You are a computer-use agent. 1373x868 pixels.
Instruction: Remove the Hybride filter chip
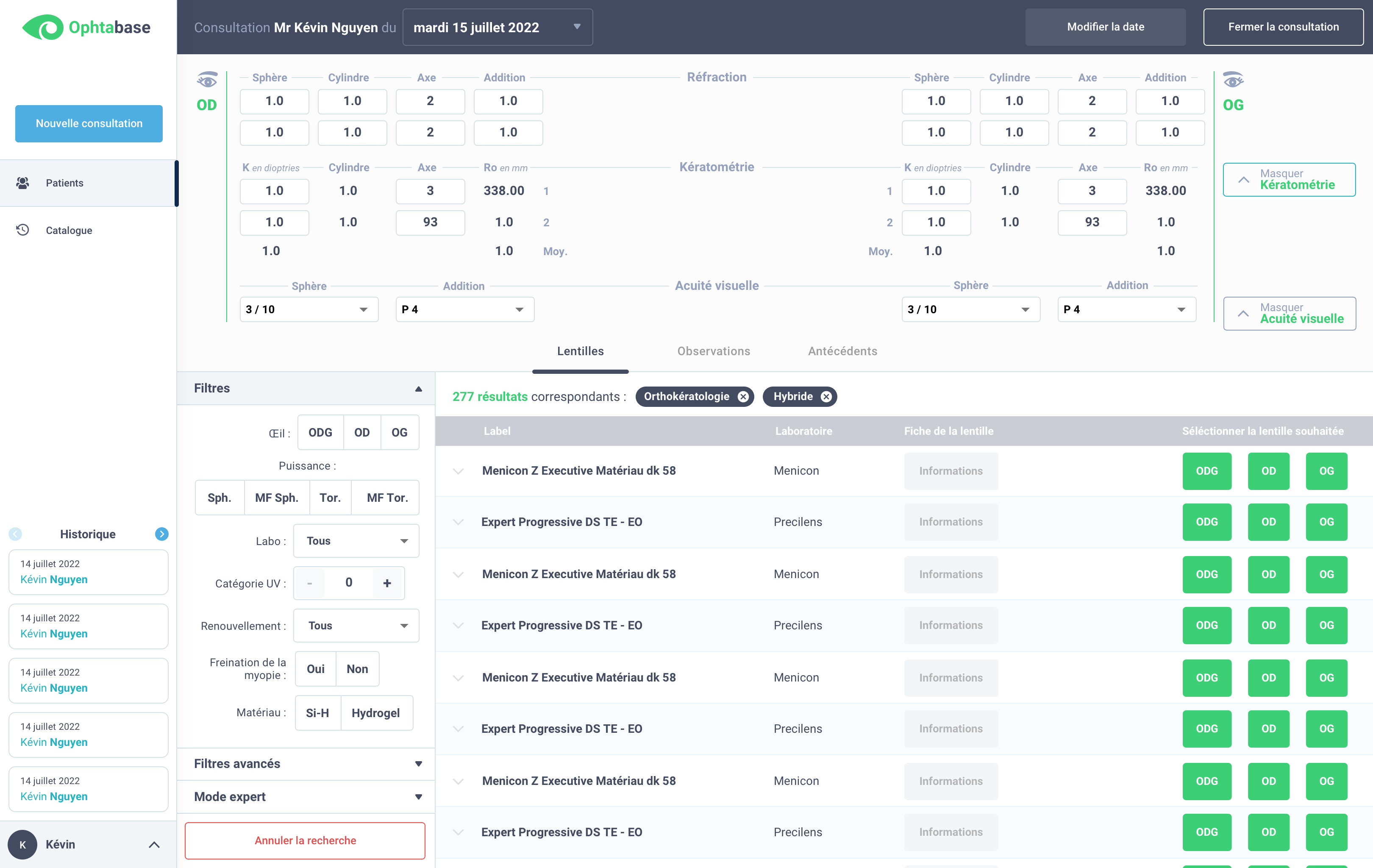826,396
